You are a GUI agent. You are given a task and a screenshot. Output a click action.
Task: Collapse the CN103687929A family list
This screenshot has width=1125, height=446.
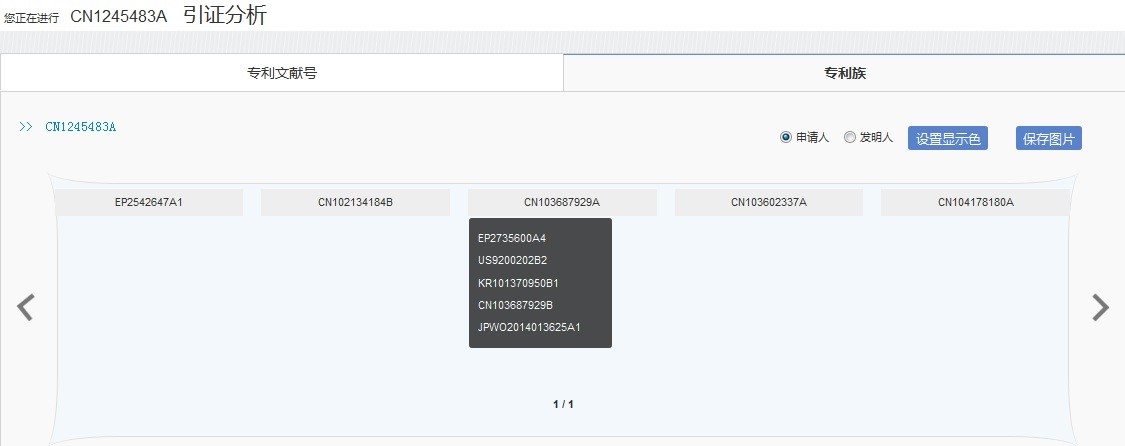click(x=562, y=202)
